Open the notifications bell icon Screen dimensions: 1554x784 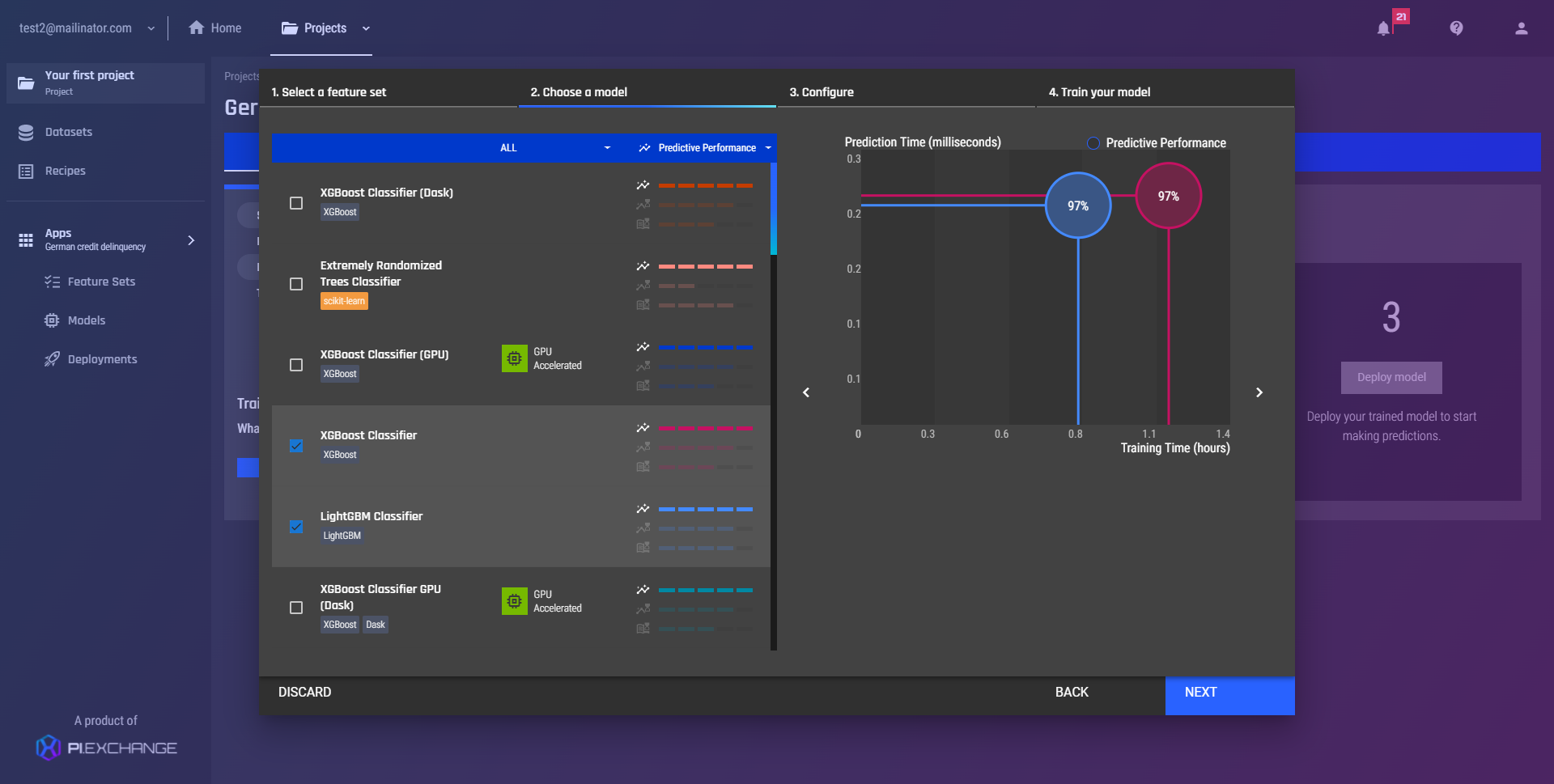(x=1383, y=28)
